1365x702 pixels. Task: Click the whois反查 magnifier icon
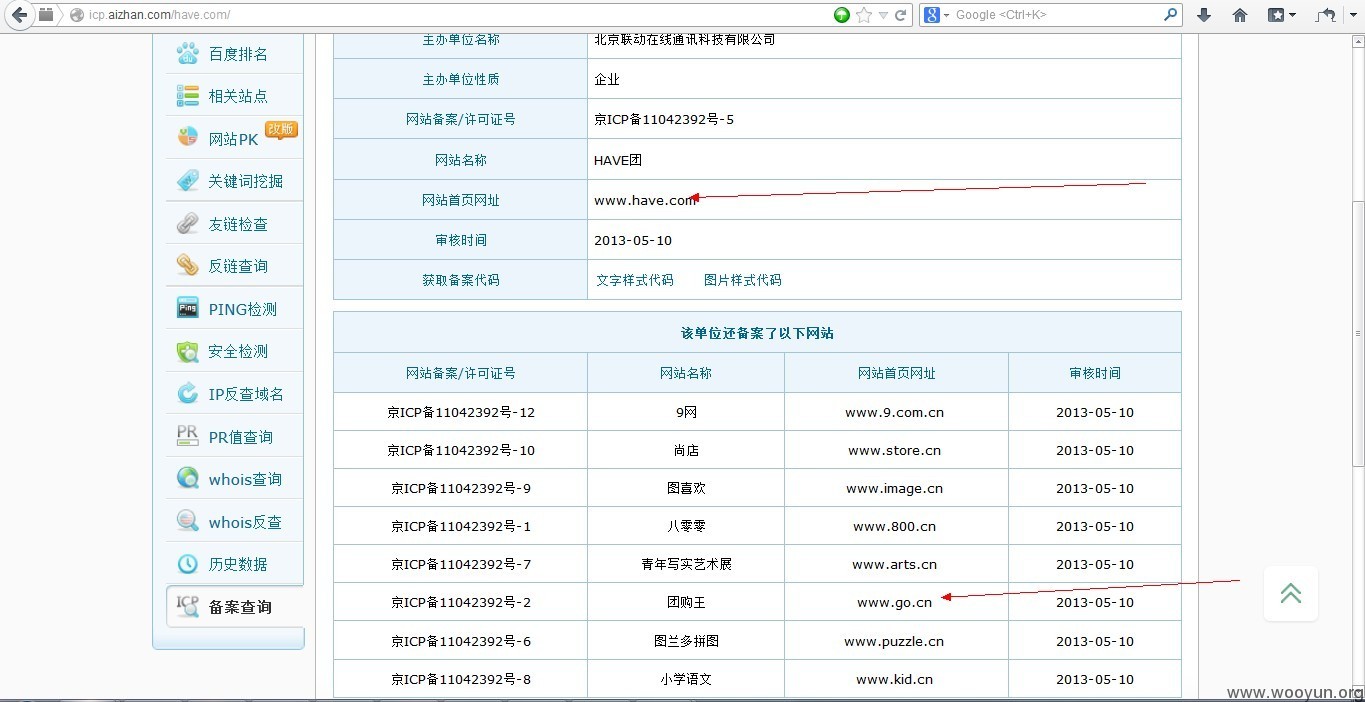[x=187, y=521]
